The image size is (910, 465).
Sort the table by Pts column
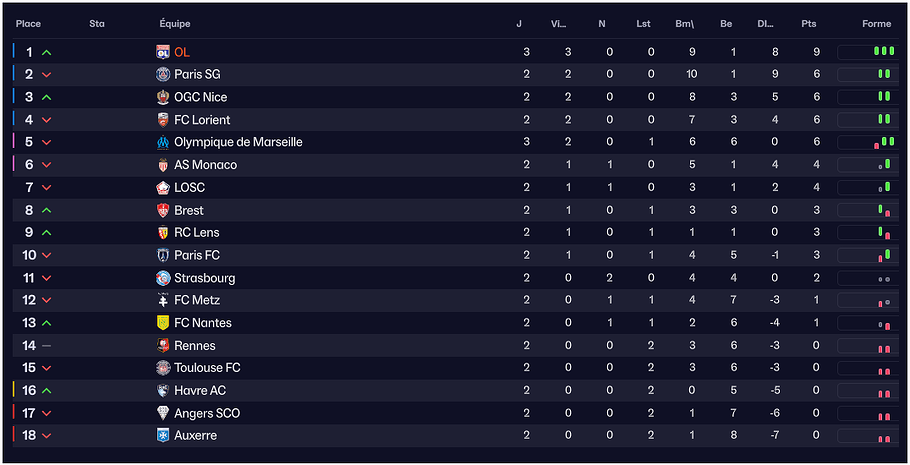point(808,24)
